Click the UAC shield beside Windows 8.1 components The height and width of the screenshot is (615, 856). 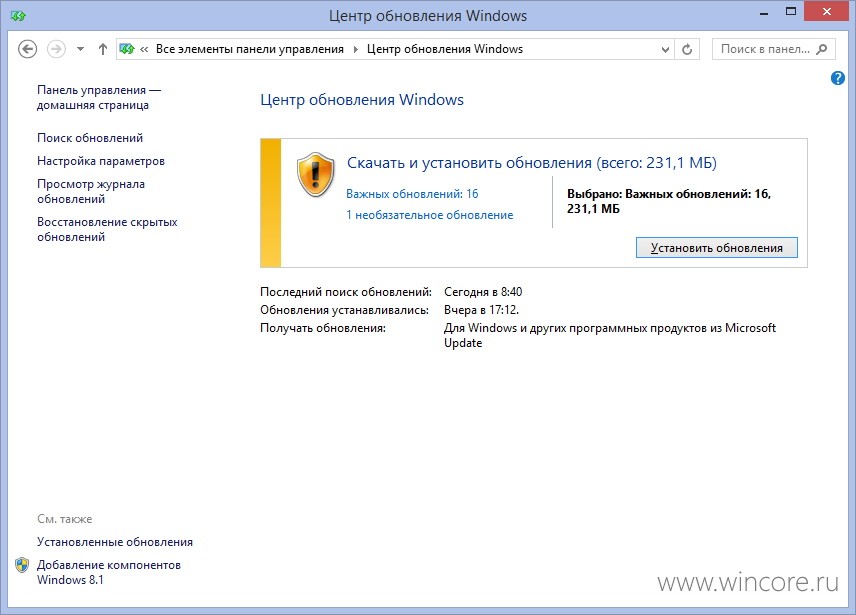(x=22, y=565)
